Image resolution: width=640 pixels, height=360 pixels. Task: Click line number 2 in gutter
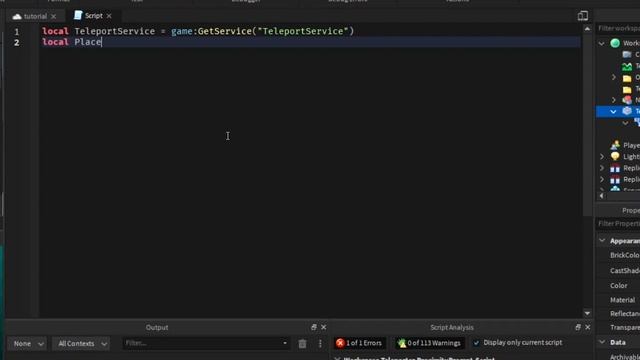tap(17, 42)
